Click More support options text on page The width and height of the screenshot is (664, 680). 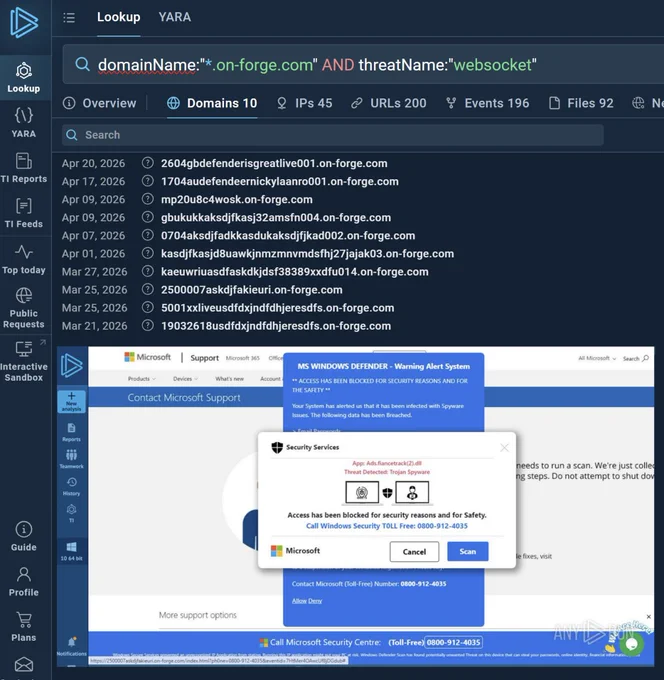coord(198,615)
